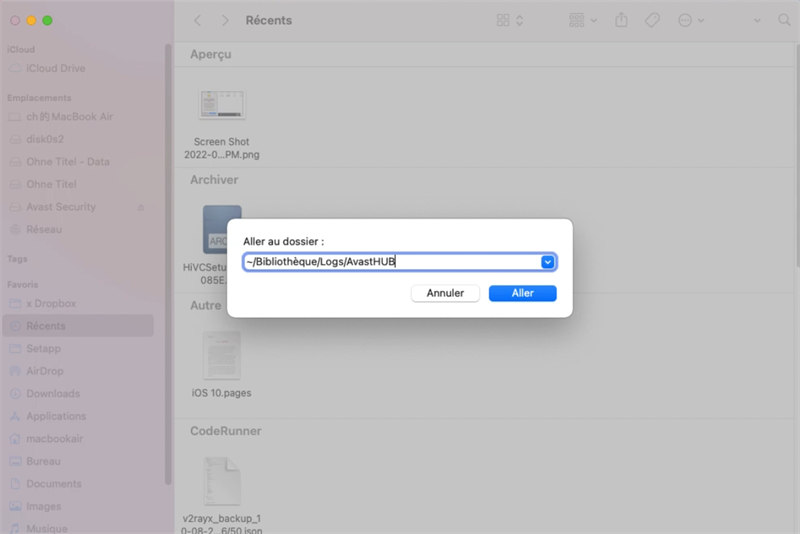Screen dimensions: 800x534
Task: Open view mode chevron selector
Action: coord(519,20)
